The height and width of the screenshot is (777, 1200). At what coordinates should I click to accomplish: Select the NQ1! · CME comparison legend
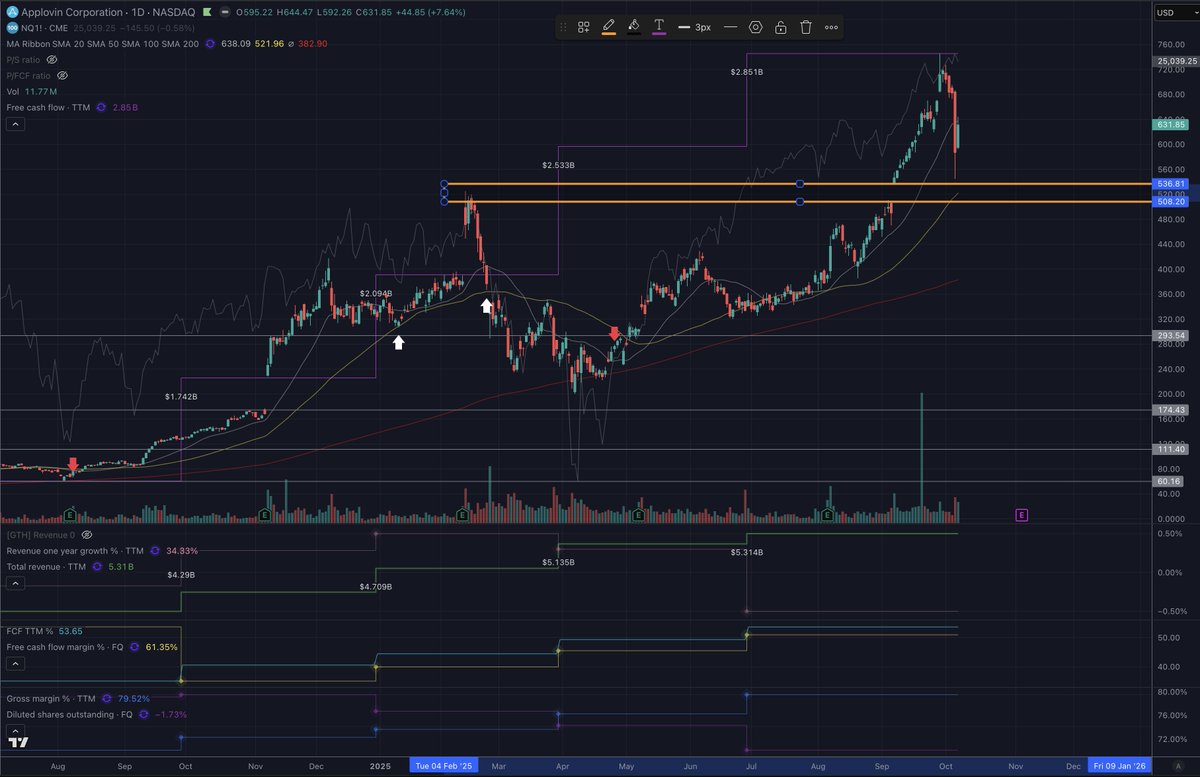44,28
